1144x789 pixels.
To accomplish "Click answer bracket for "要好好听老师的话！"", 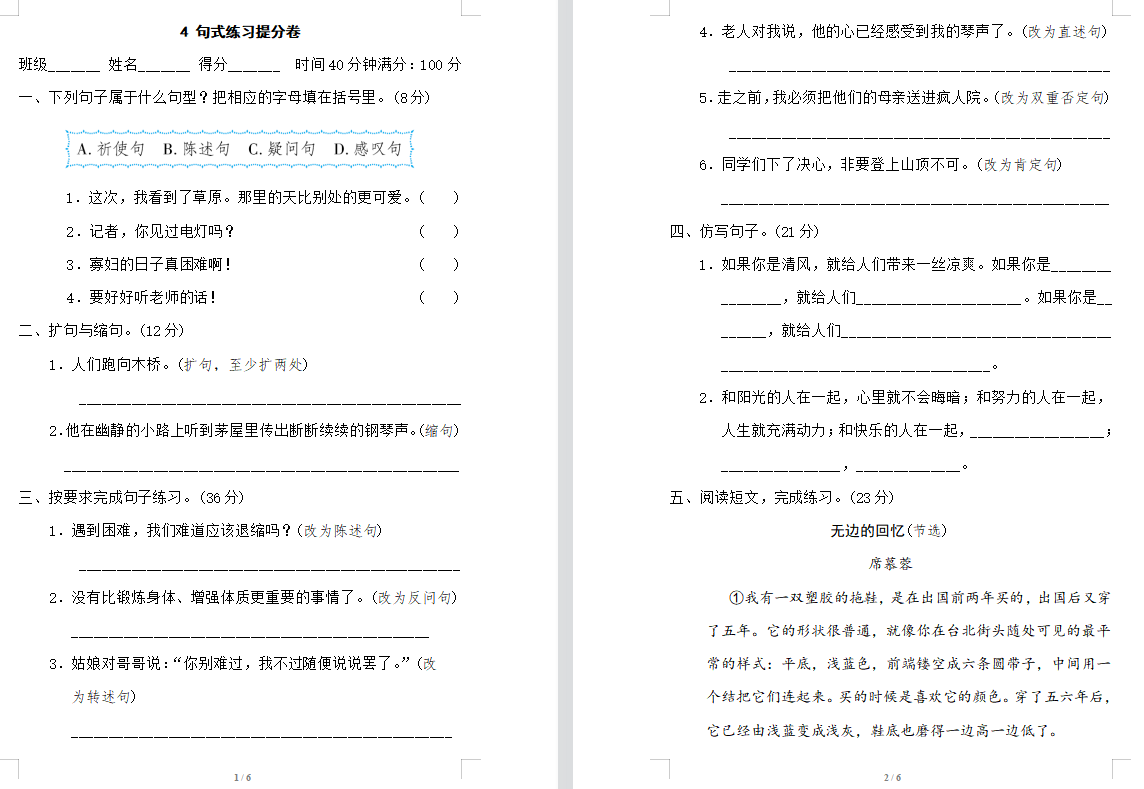I will 439,298.
